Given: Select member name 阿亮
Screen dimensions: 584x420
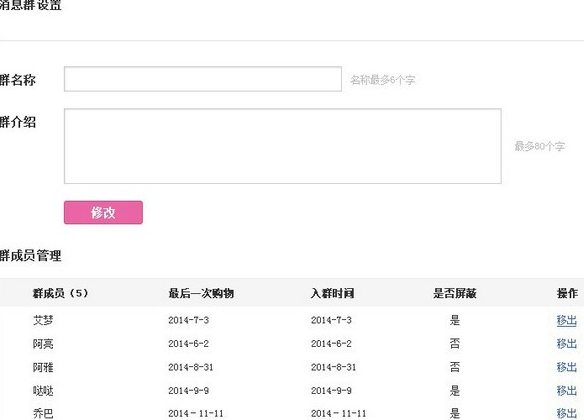Looking at the screenshot, I should [x=43, y=343].
